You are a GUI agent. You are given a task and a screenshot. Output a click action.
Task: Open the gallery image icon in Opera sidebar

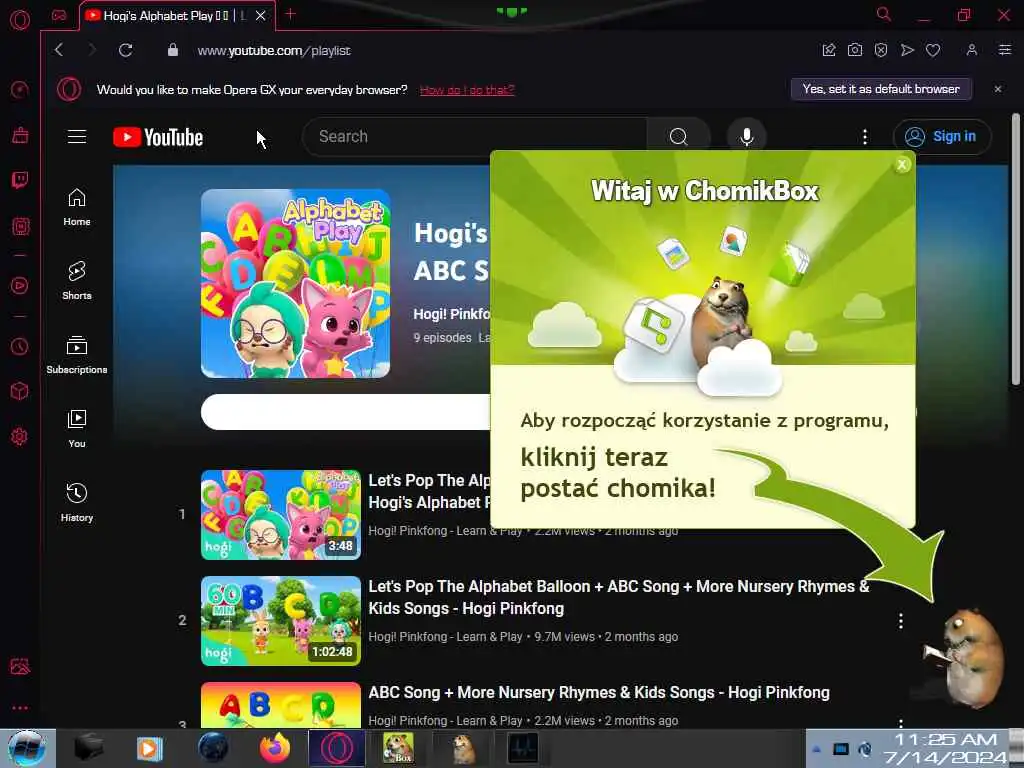pyautogui.click(x=20, y=666)
